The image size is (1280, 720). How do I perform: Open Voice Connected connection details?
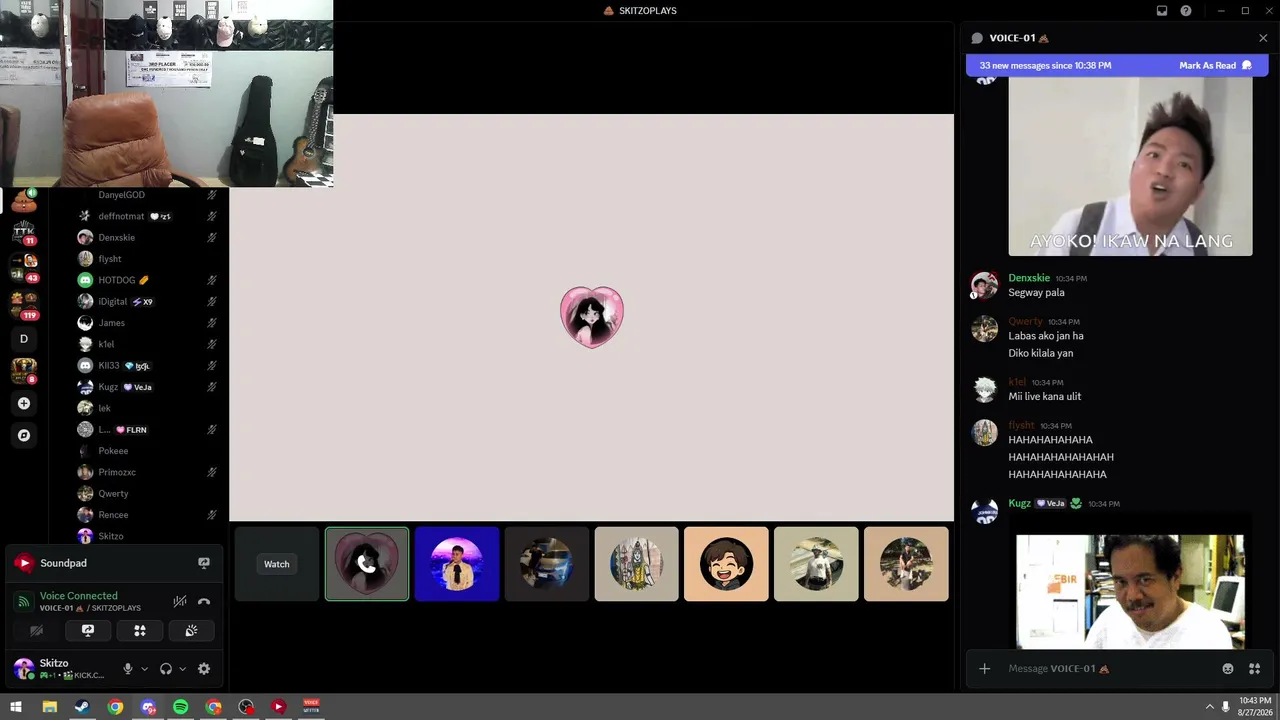coord(79,596)
